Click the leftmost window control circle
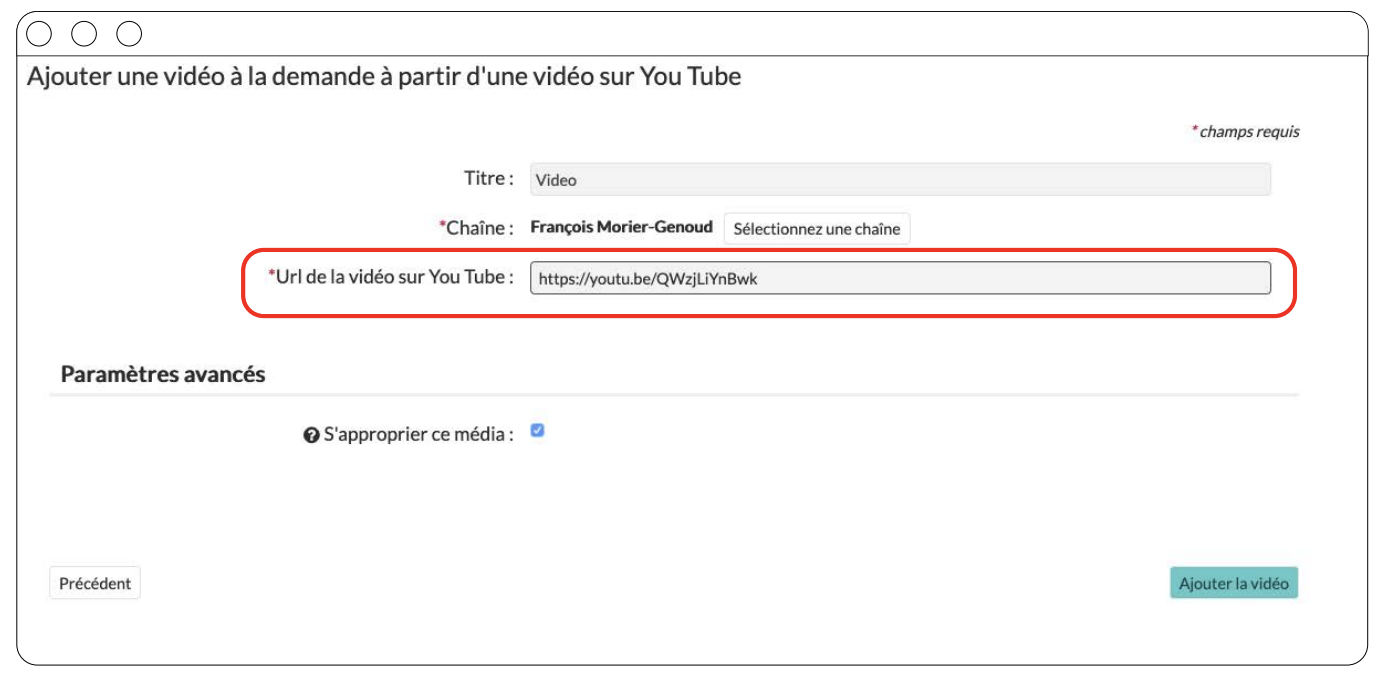 [39, 34]
